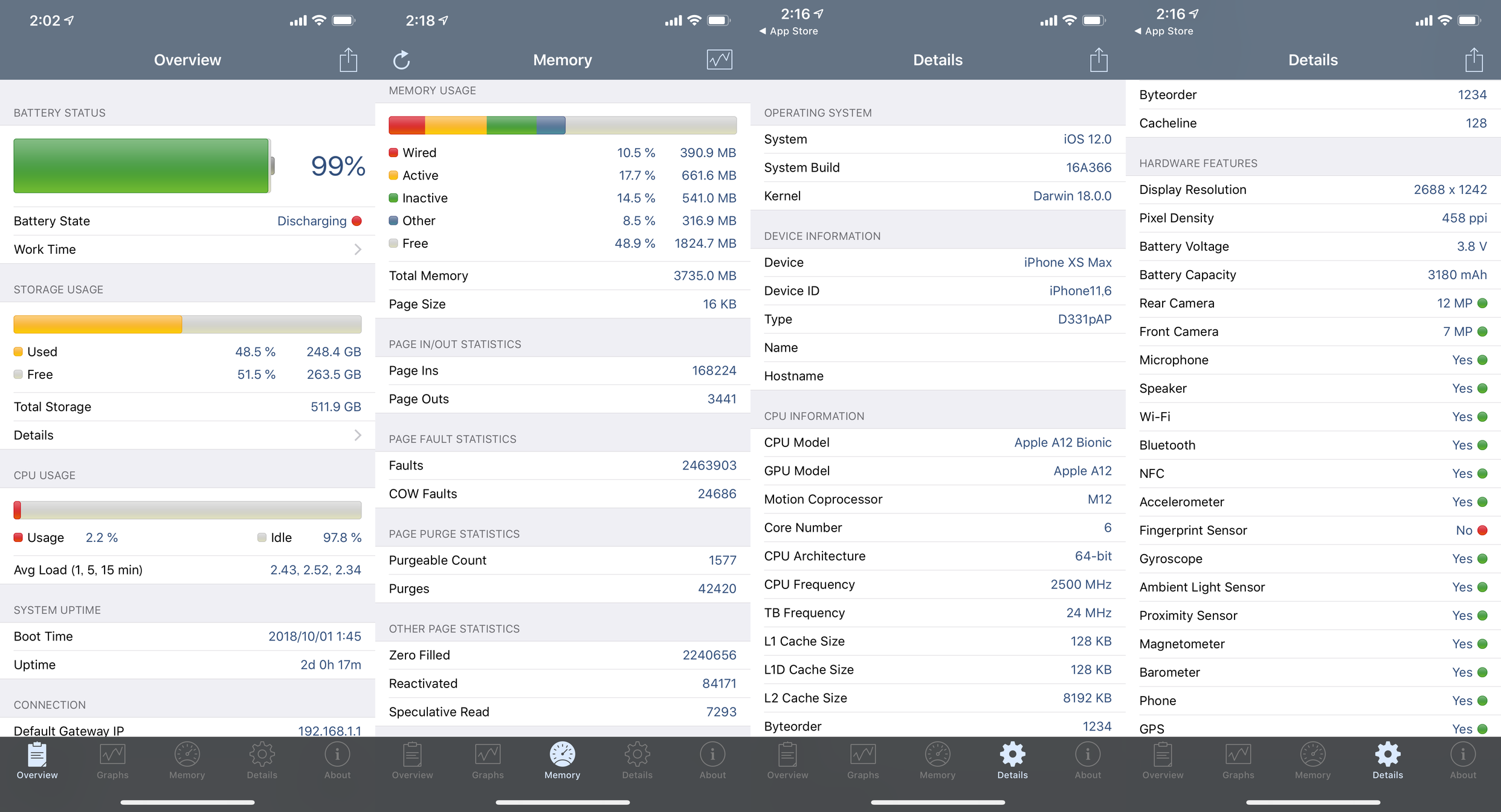Tap share icon in rightmost Details header
The width and height of the screenshot is (1501, 812).
[1474, 60]
